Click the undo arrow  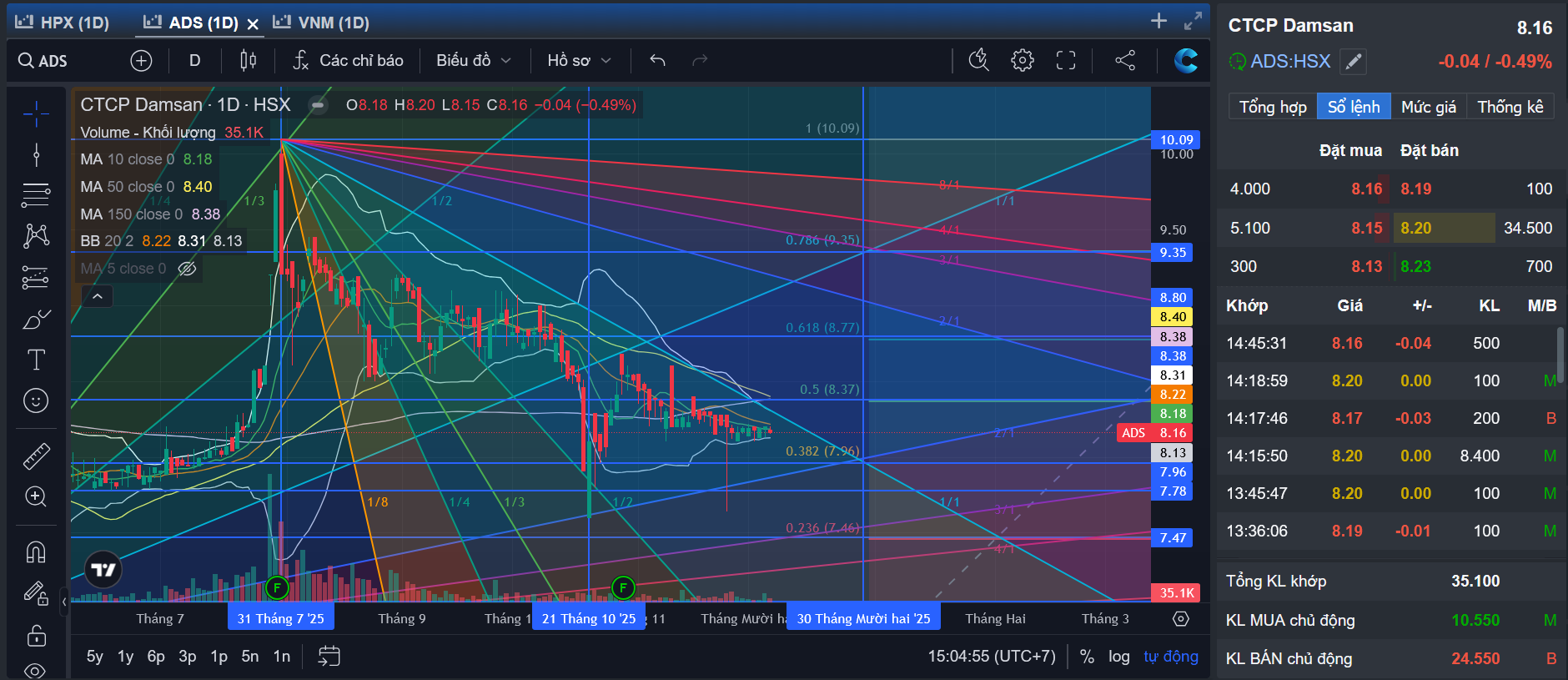[x=657, y=60]
